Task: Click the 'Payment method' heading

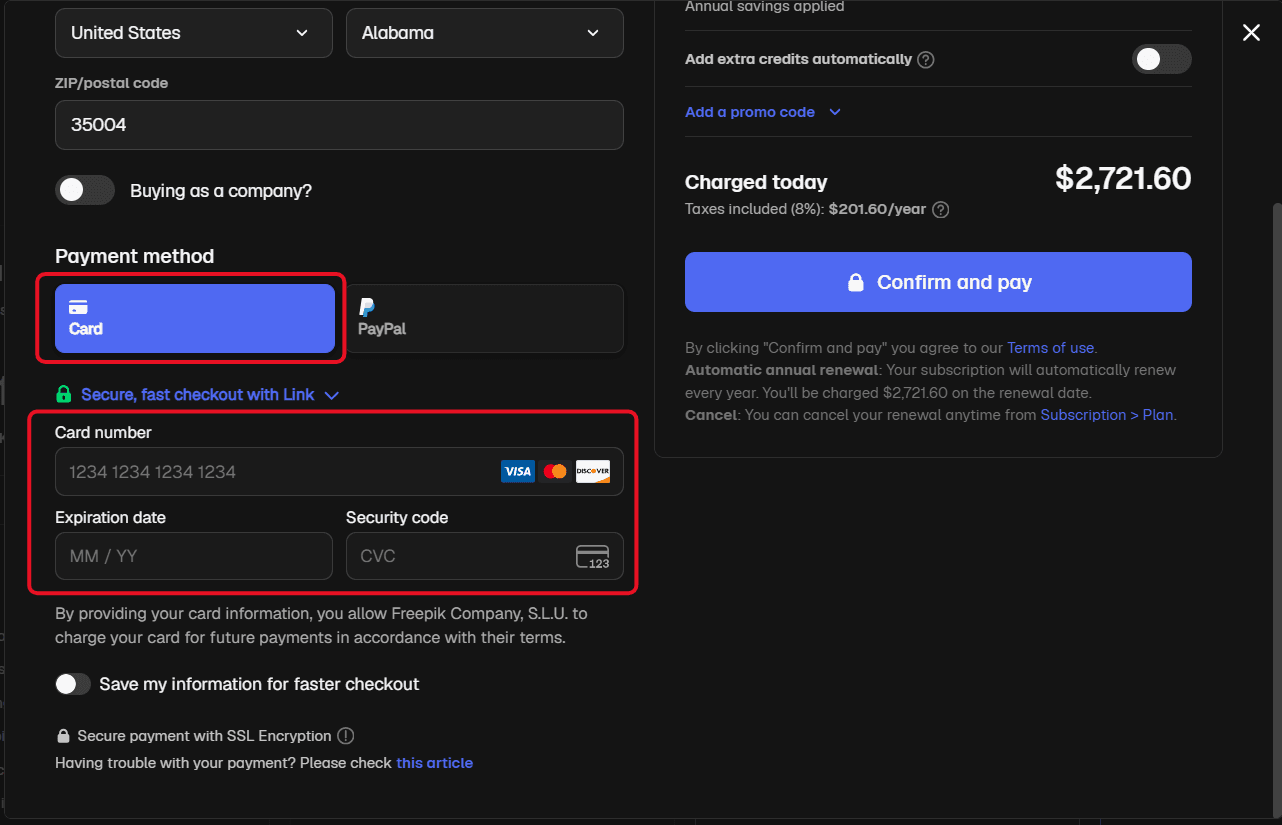Action: 135,256
